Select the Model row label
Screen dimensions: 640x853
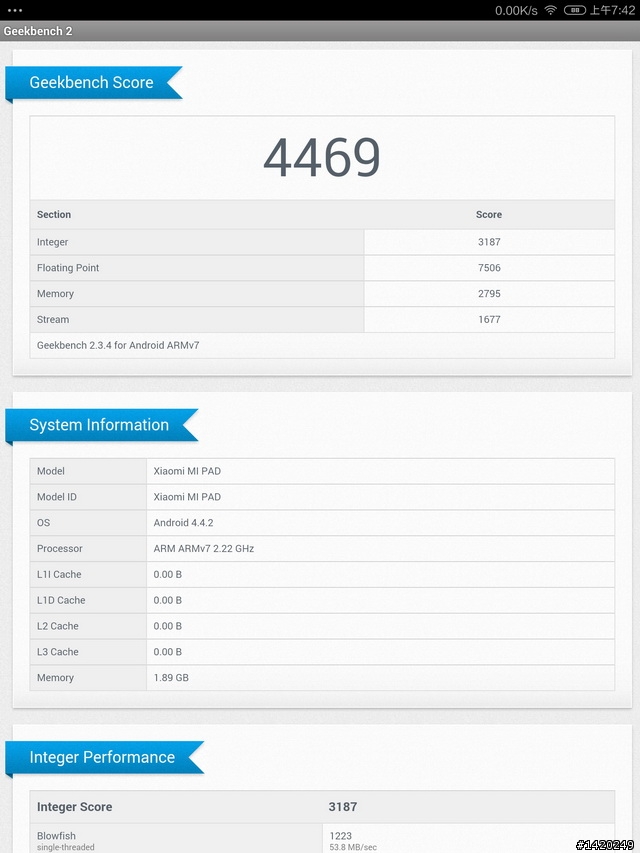click(x=51, y=471)
